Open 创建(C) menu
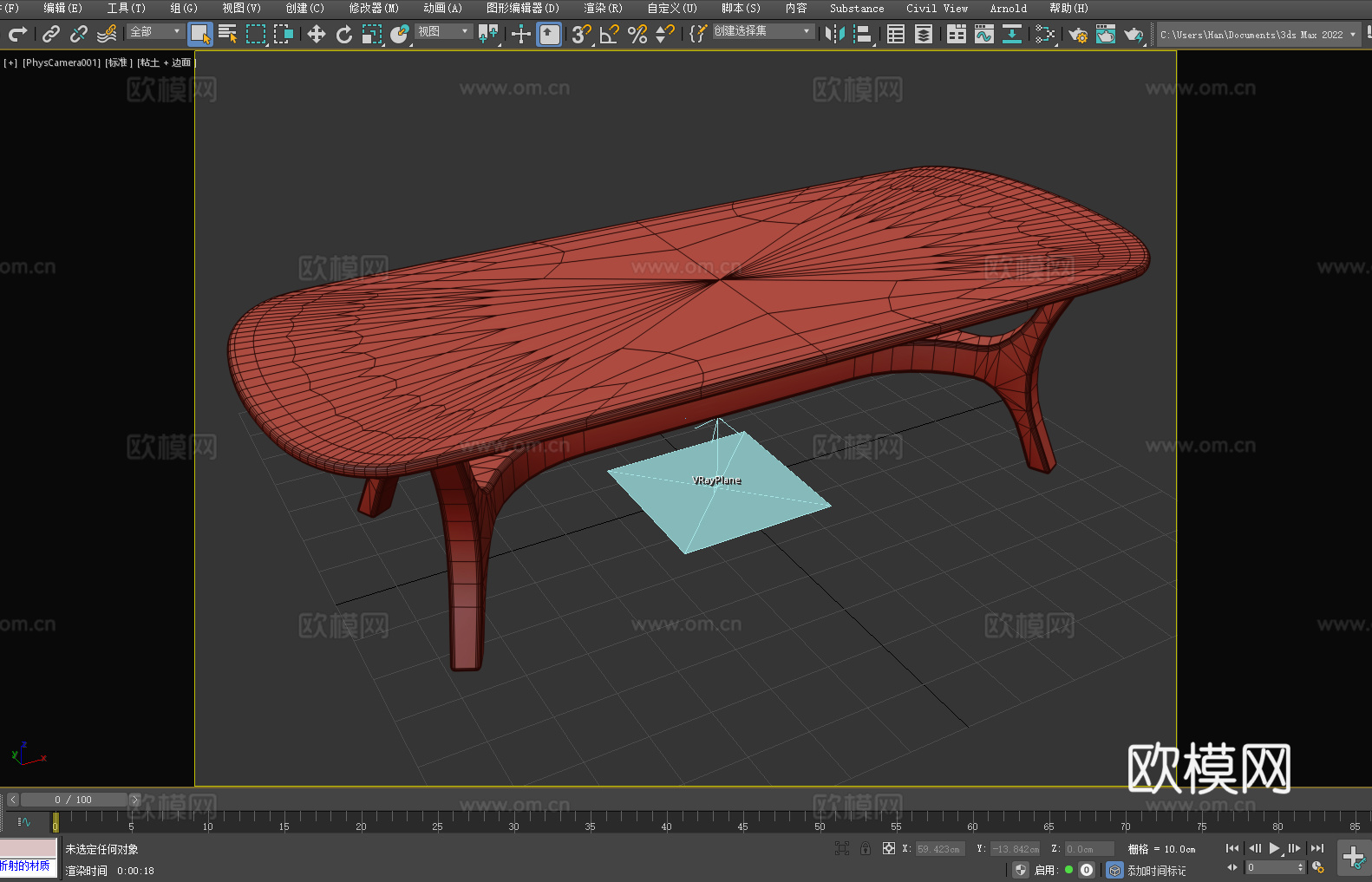Viewport: 1372px width, 882px height. pos(305,8)
